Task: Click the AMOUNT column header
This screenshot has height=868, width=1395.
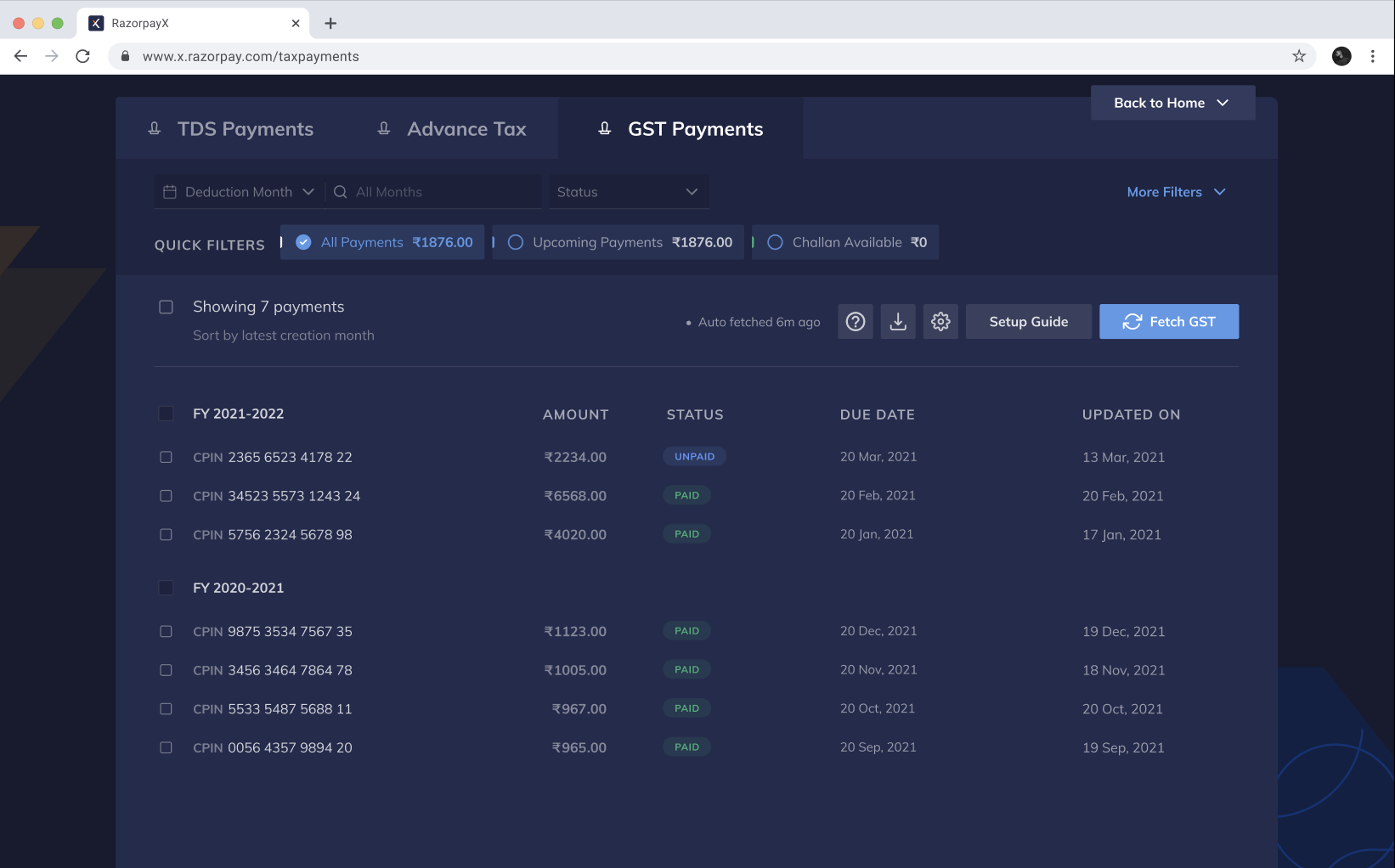Action: pyautogui.click(x=576, y=414)
